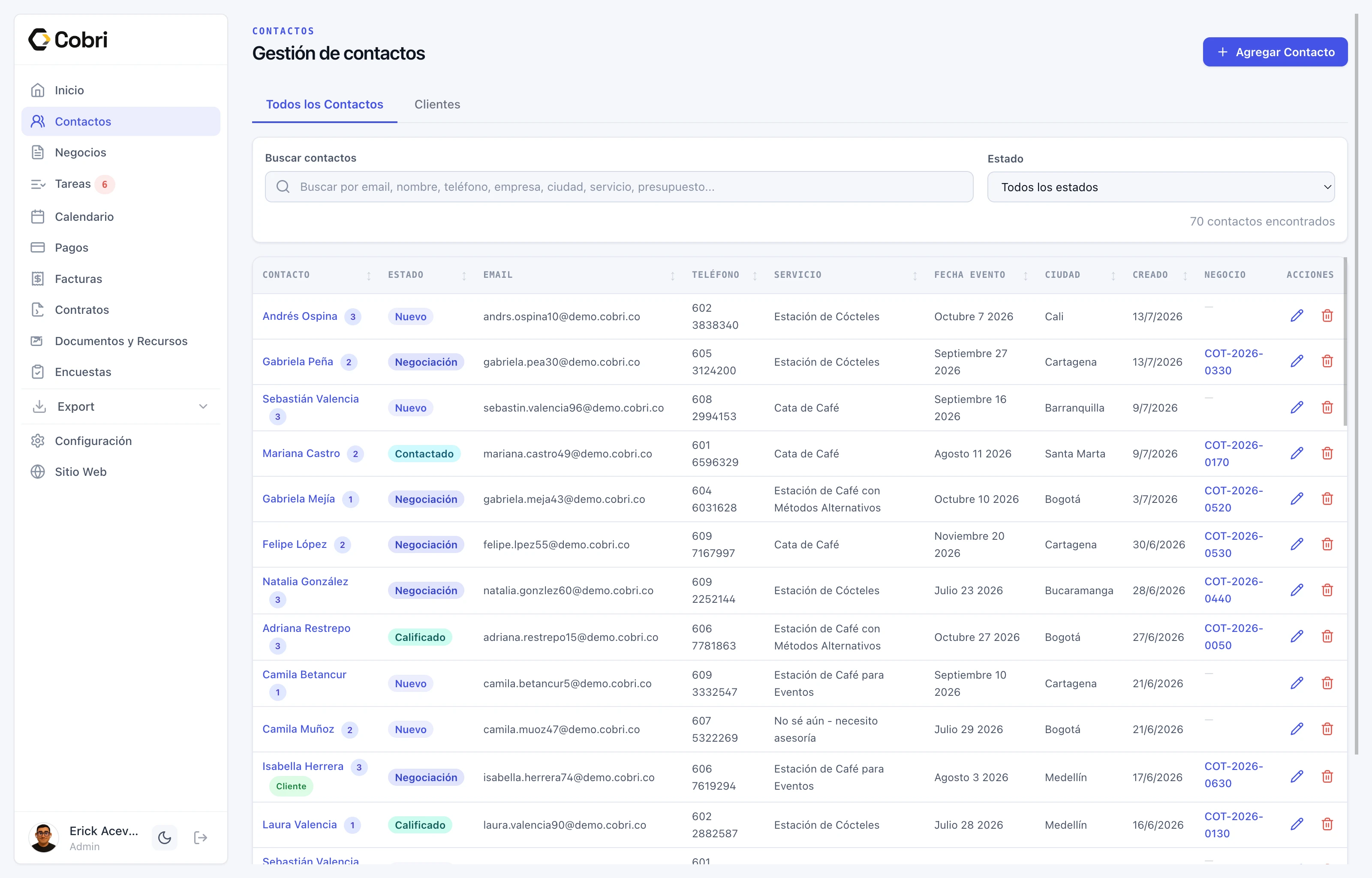Delete contact Felipe López

pyautogui.click(x=1327, y=544)
